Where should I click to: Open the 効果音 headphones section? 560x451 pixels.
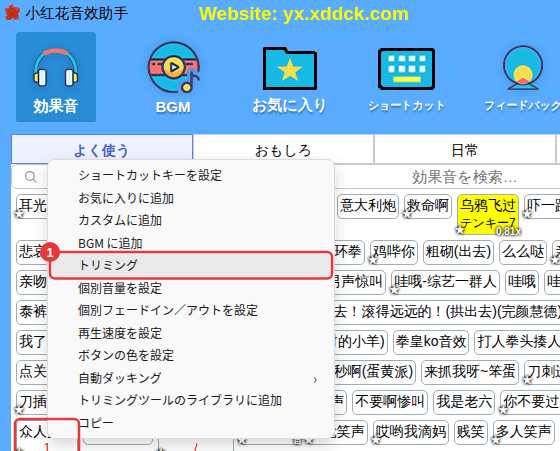56,77
